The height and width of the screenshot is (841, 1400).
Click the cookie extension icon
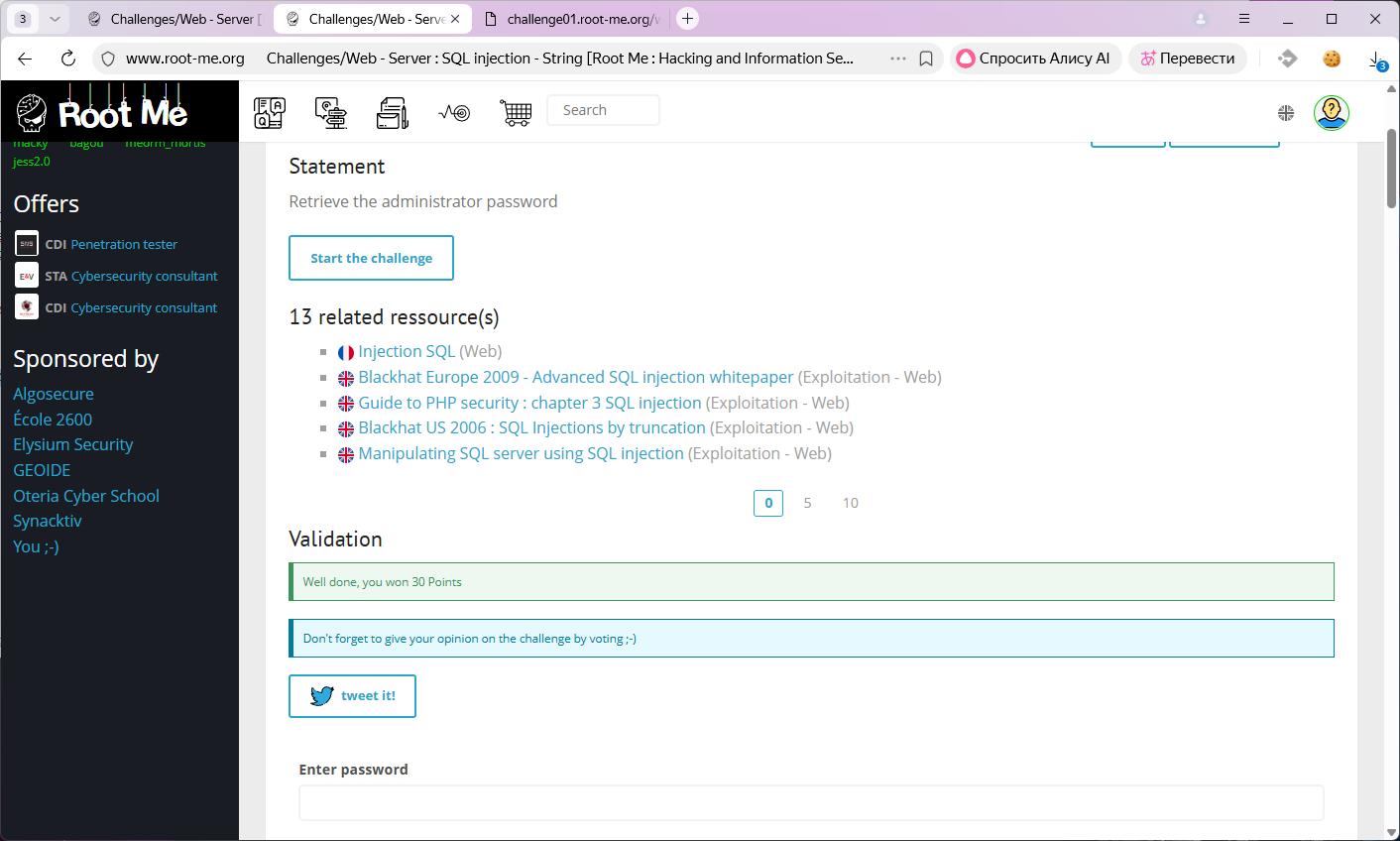click(1332, 59)
